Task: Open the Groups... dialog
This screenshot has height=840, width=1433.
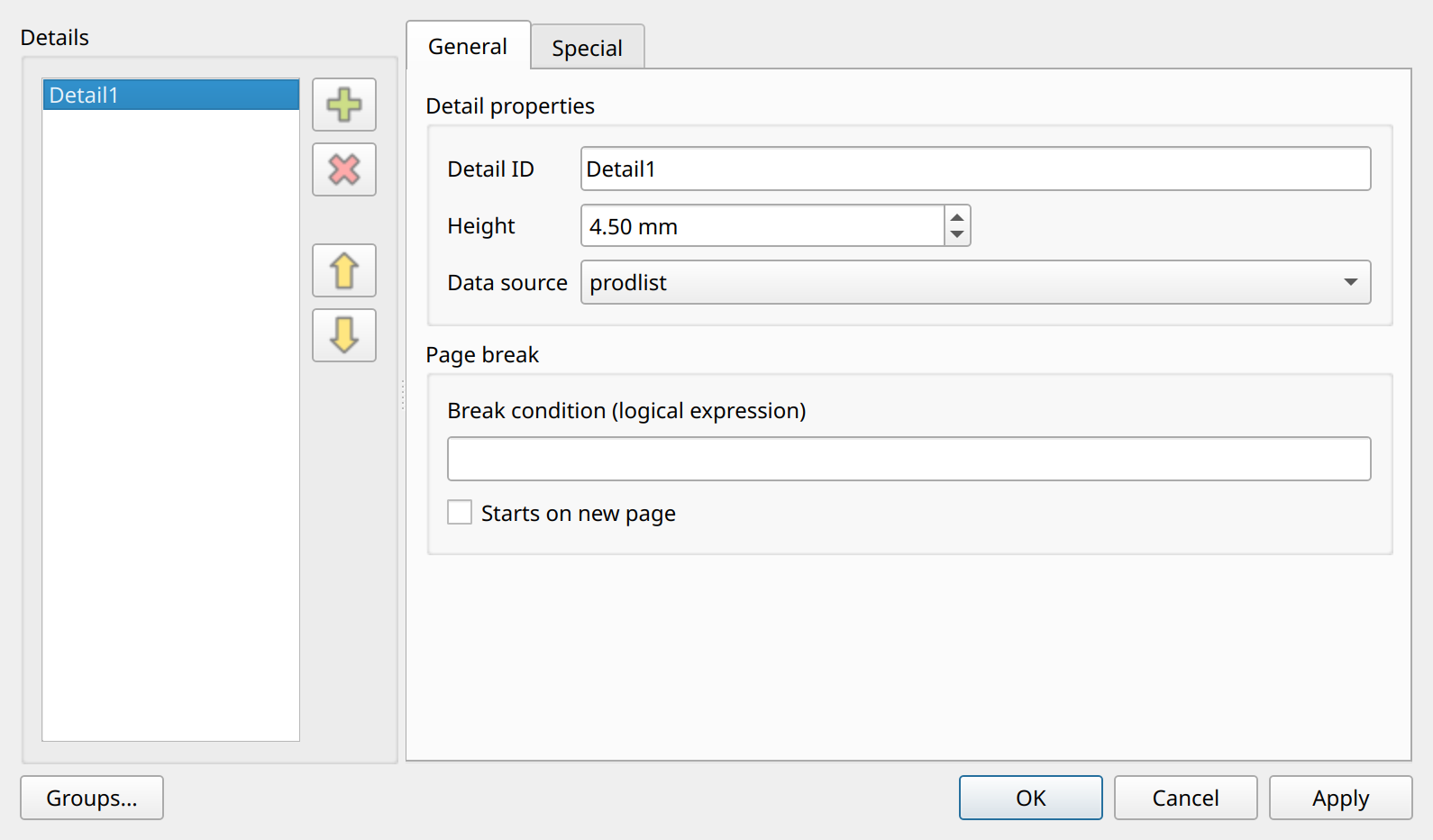Action: tap(92, 798)
